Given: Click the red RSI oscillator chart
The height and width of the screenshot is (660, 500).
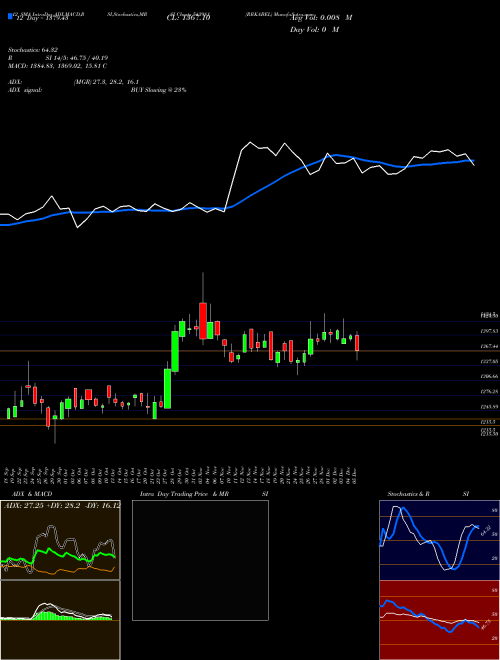Looking at the screenshot, I should click(x=439, y=620).
